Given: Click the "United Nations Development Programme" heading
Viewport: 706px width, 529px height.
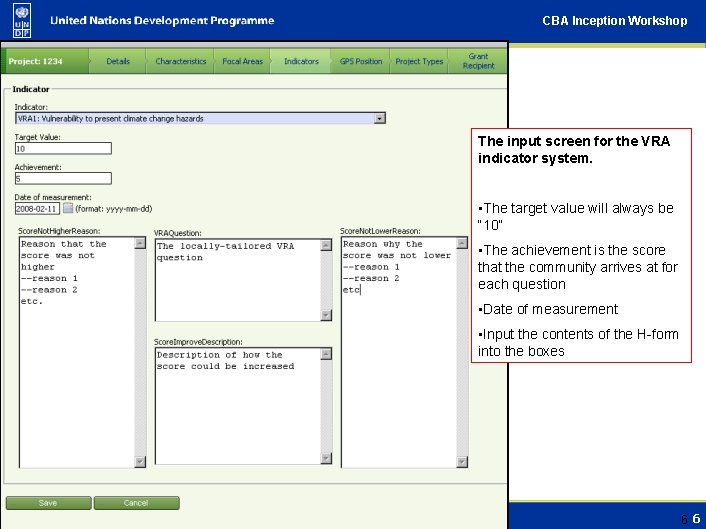Looking at the screenshot, I should pos(162,21).
